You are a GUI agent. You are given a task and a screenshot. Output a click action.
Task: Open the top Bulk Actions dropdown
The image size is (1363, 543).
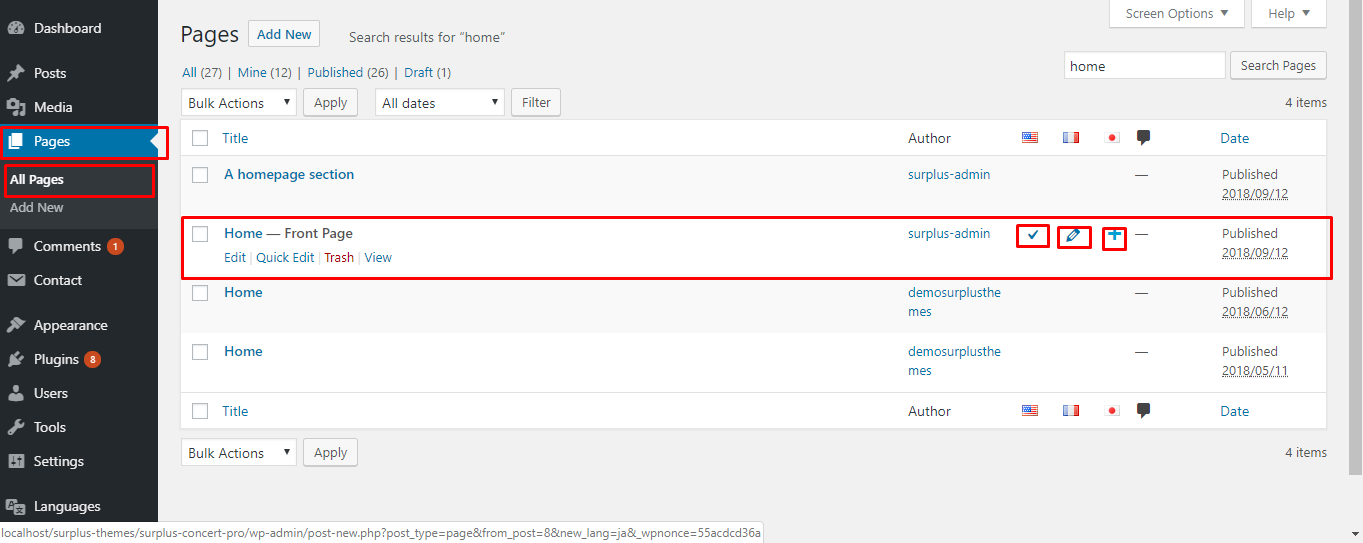[239, 102]
